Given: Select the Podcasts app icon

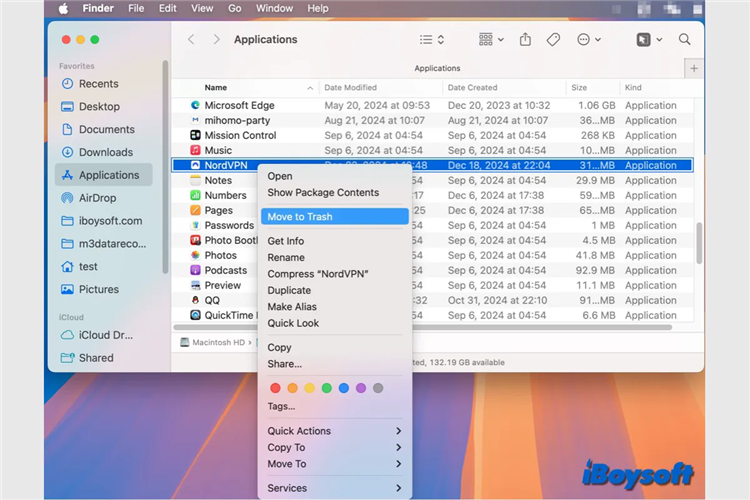Looking at the screenshot, I should 195,270.
